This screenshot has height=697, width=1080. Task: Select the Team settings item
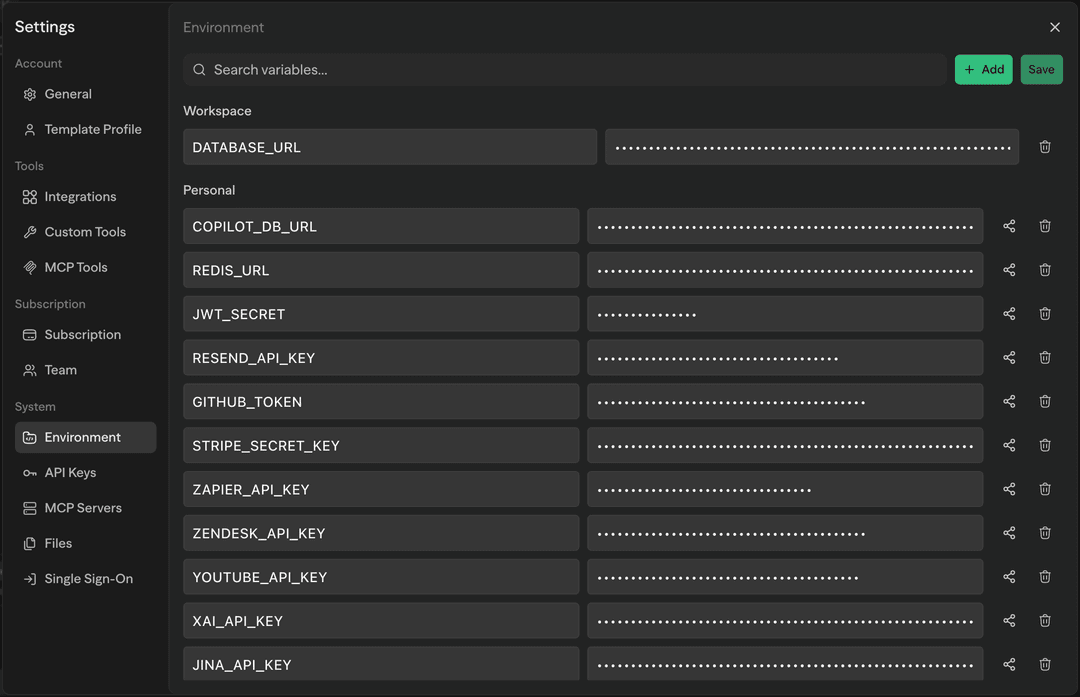60,370
